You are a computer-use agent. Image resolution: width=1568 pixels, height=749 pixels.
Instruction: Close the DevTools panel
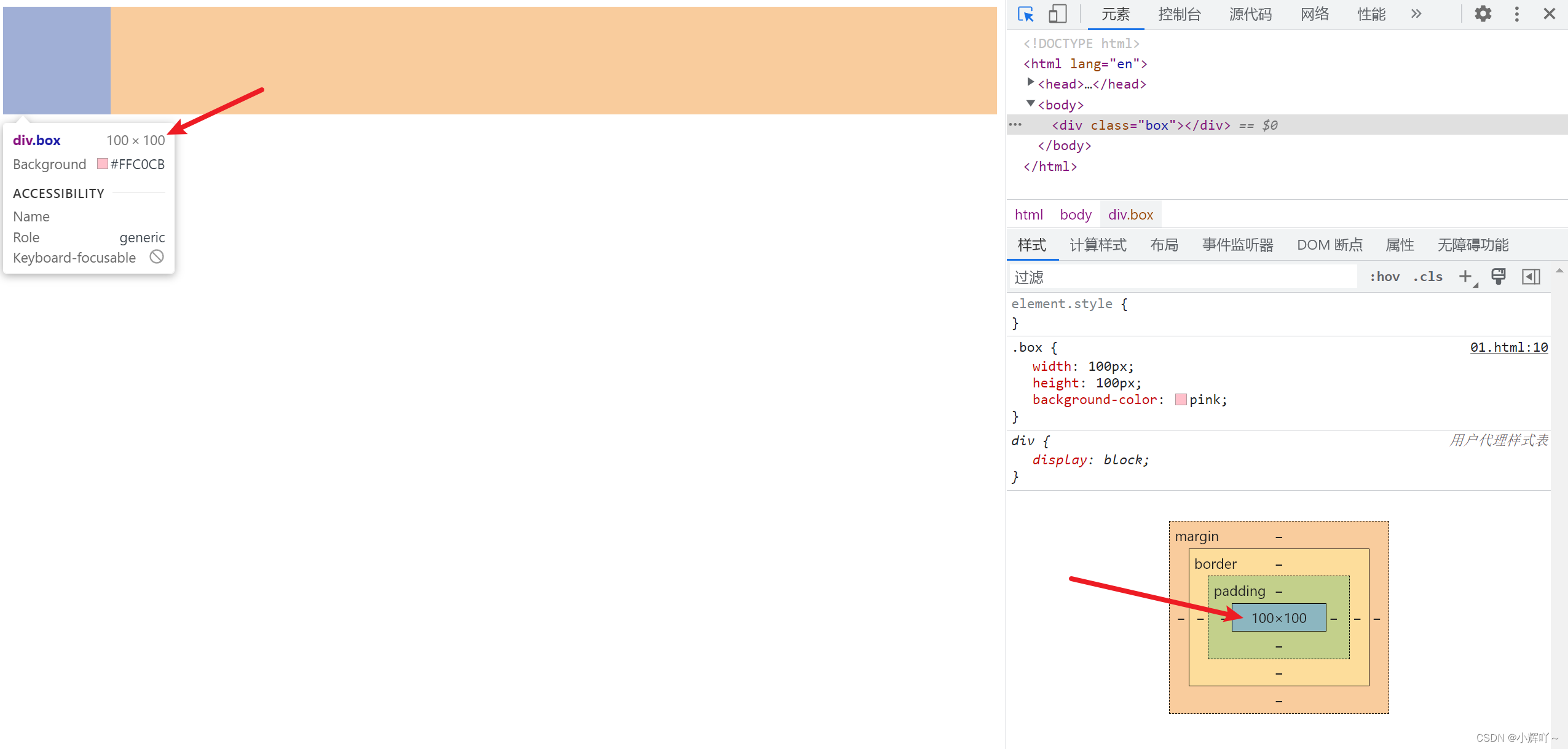1550,14
